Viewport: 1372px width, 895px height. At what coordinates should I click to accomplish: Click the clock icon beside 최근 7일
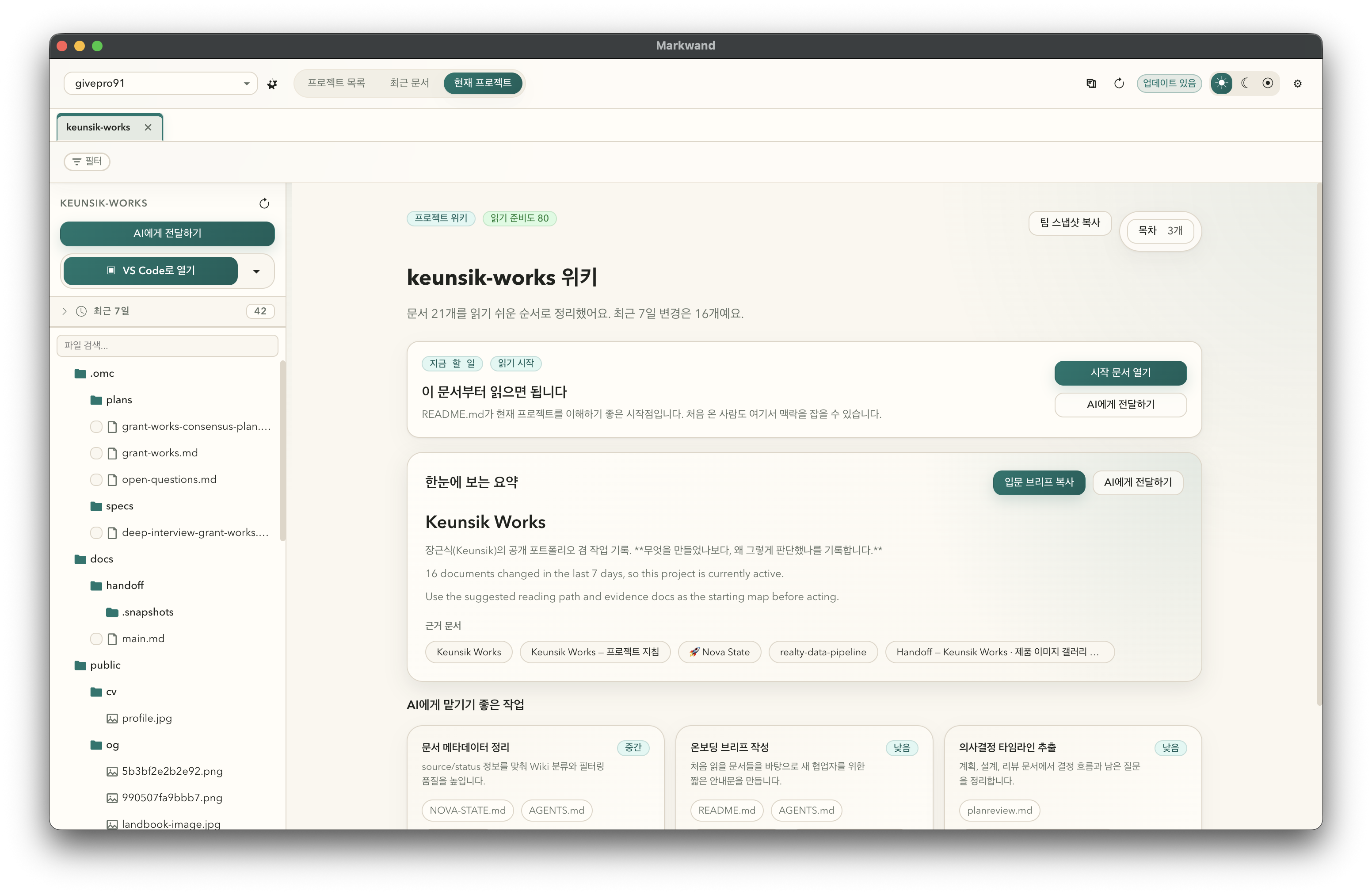click(x=81, y=311)
